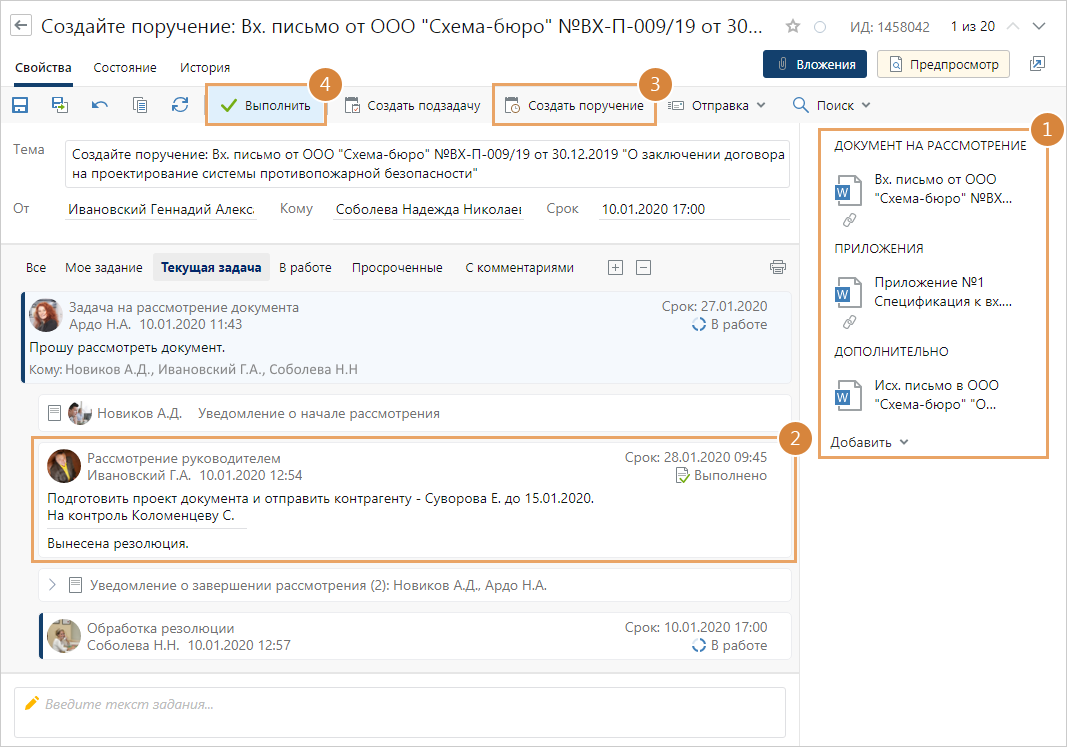The image size is (1067, 747).
Task: Open task in new window icon
Action: click(1037, 64)
